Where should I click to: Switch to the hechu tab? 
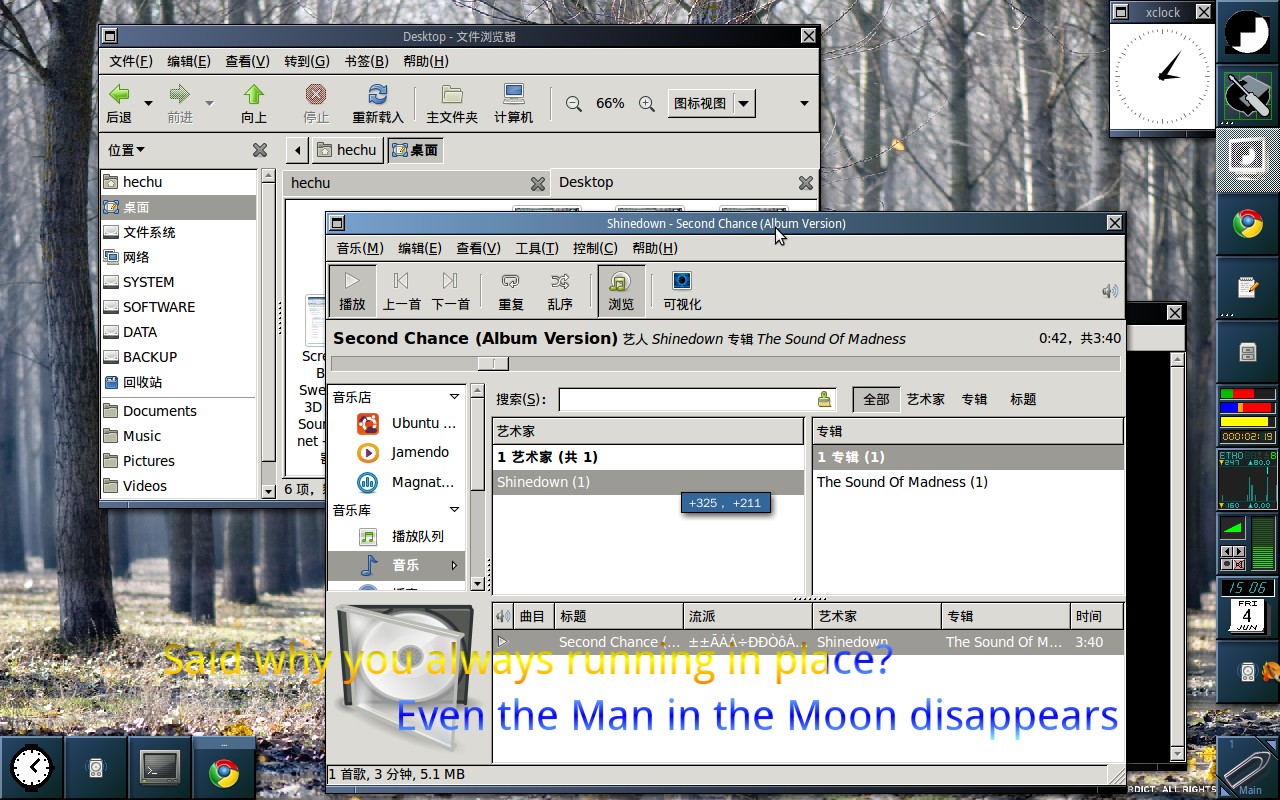pyautogui.click(x=417, y=183)
